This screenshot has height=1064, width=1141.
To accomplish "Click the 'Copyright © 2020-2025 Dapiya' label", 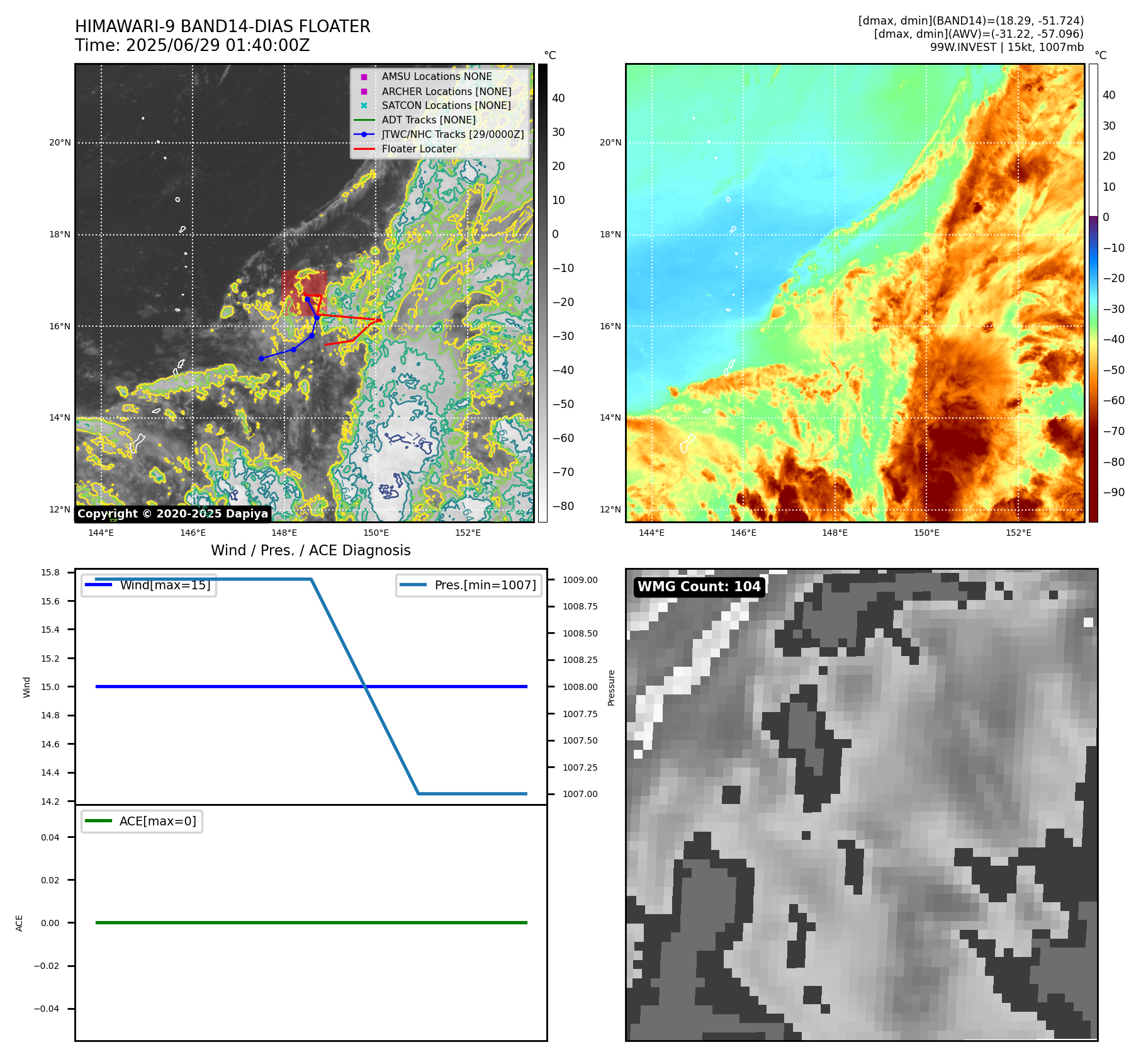I will click(x=173, y=514).
